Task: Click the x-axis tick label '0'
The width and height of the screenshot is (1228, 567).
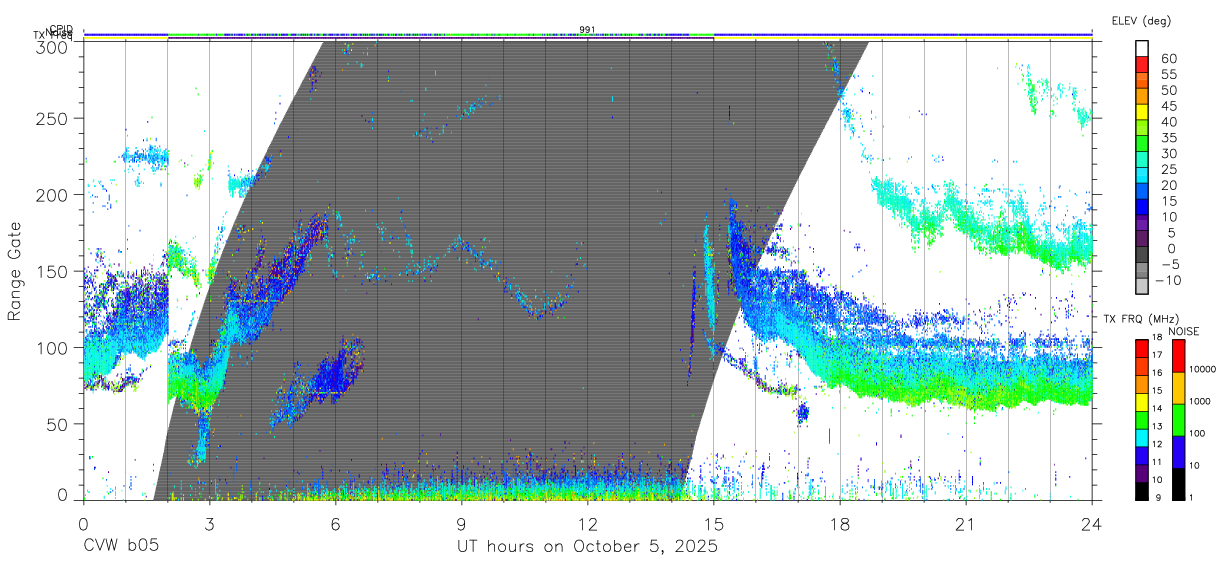Action: click(x=83, y=523)
